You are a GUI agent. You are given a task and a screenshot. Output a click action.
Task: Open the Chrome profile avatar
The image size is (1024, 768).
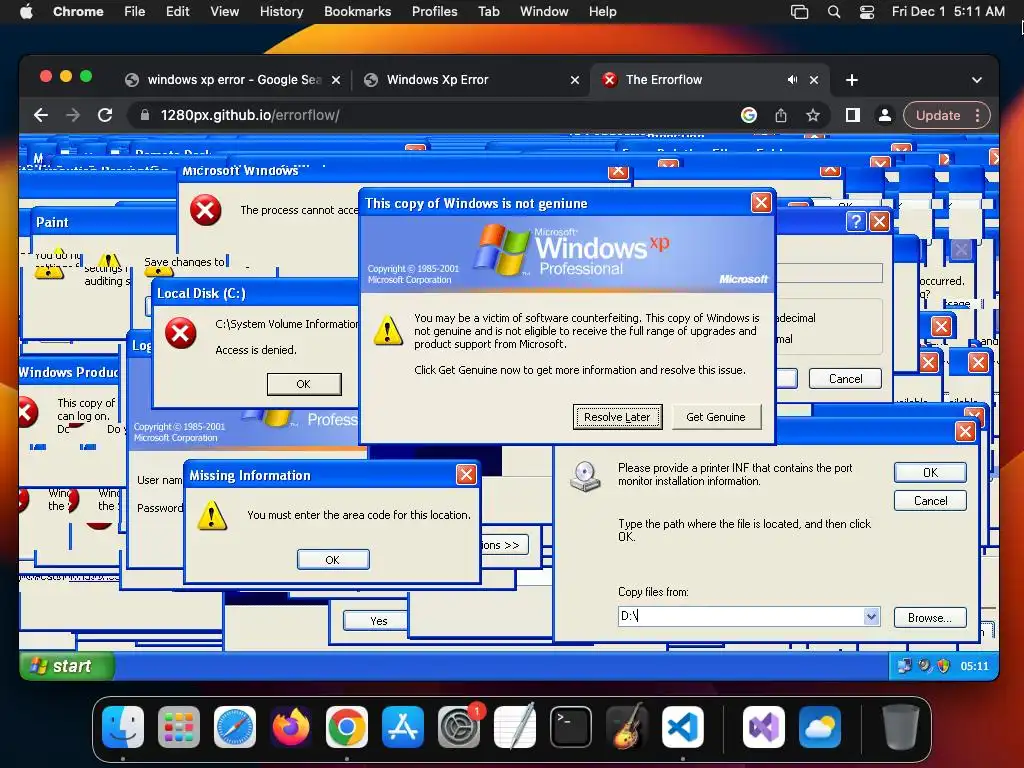coord(885,116)
